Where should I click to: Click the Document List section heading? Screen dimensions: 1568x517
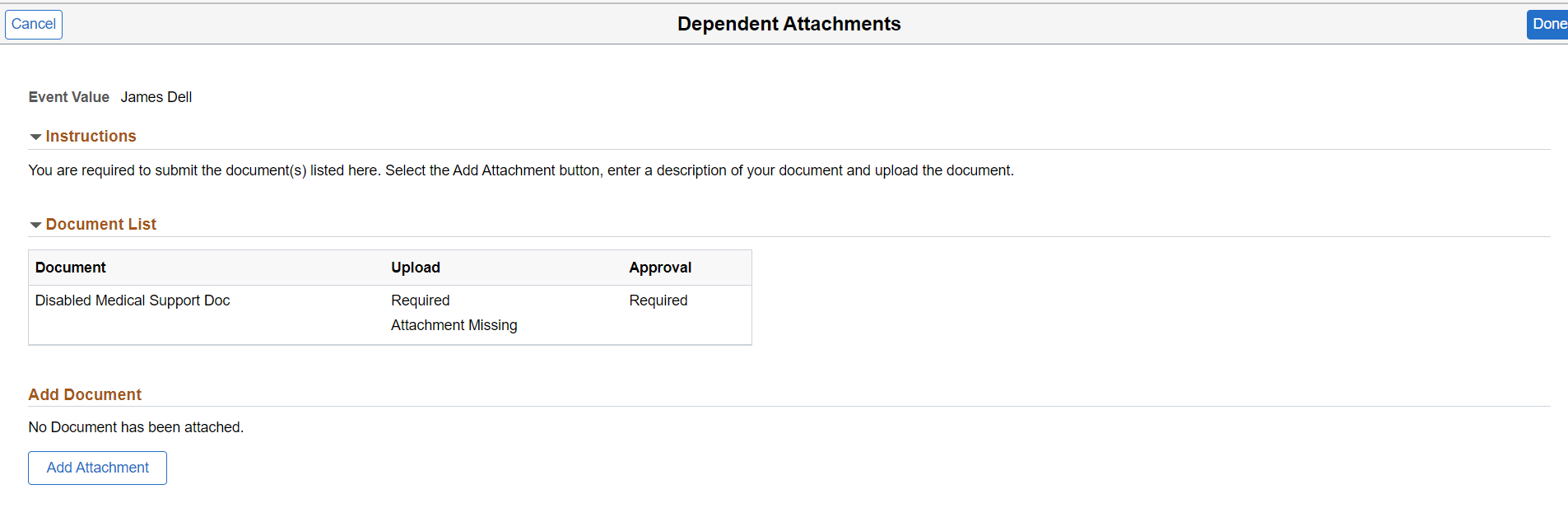tap(100, 225)
